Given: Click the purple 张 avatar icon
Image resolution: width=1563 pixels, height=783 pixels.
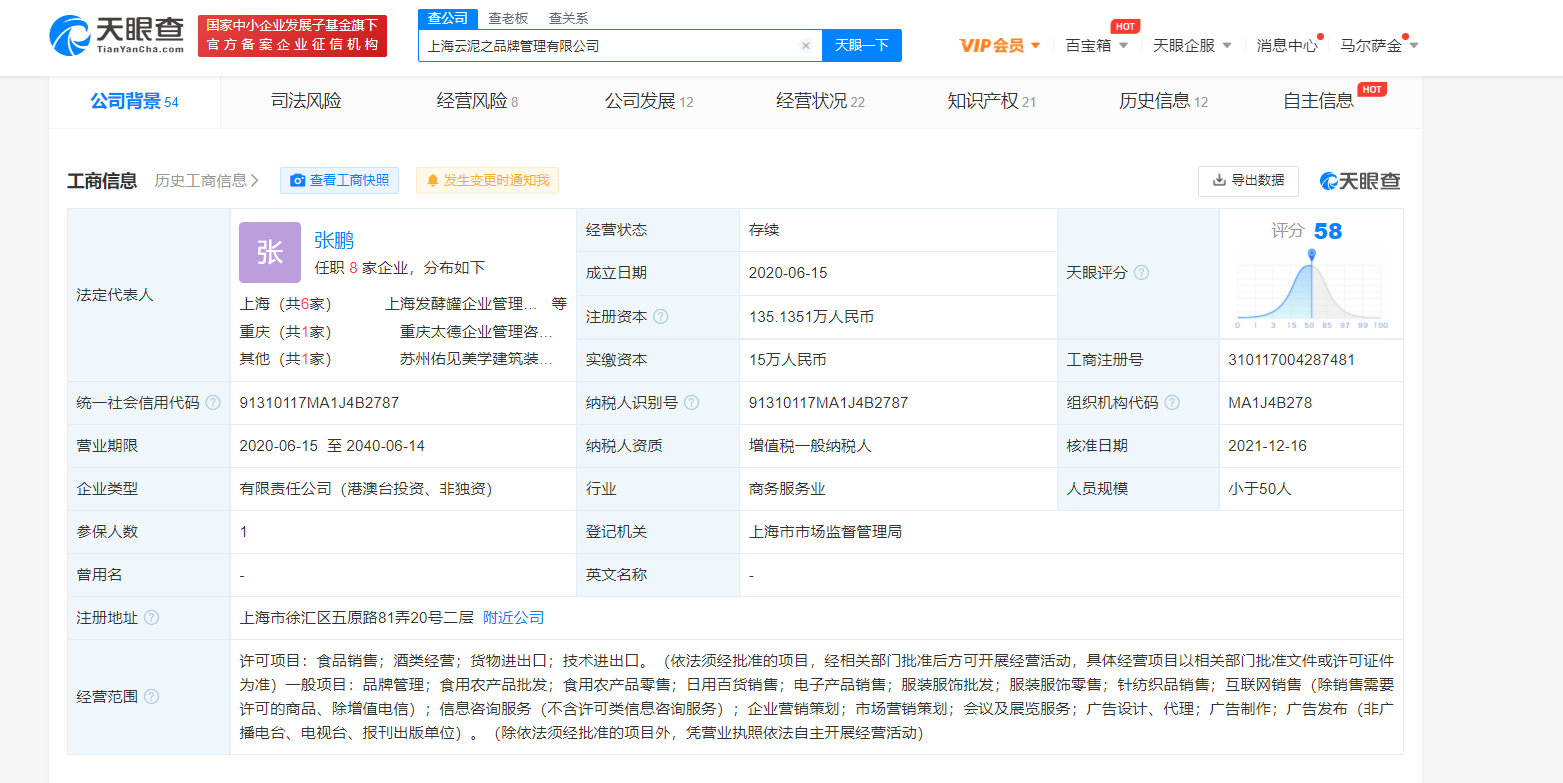Looking at the screenshot, I should coord(270,252).
